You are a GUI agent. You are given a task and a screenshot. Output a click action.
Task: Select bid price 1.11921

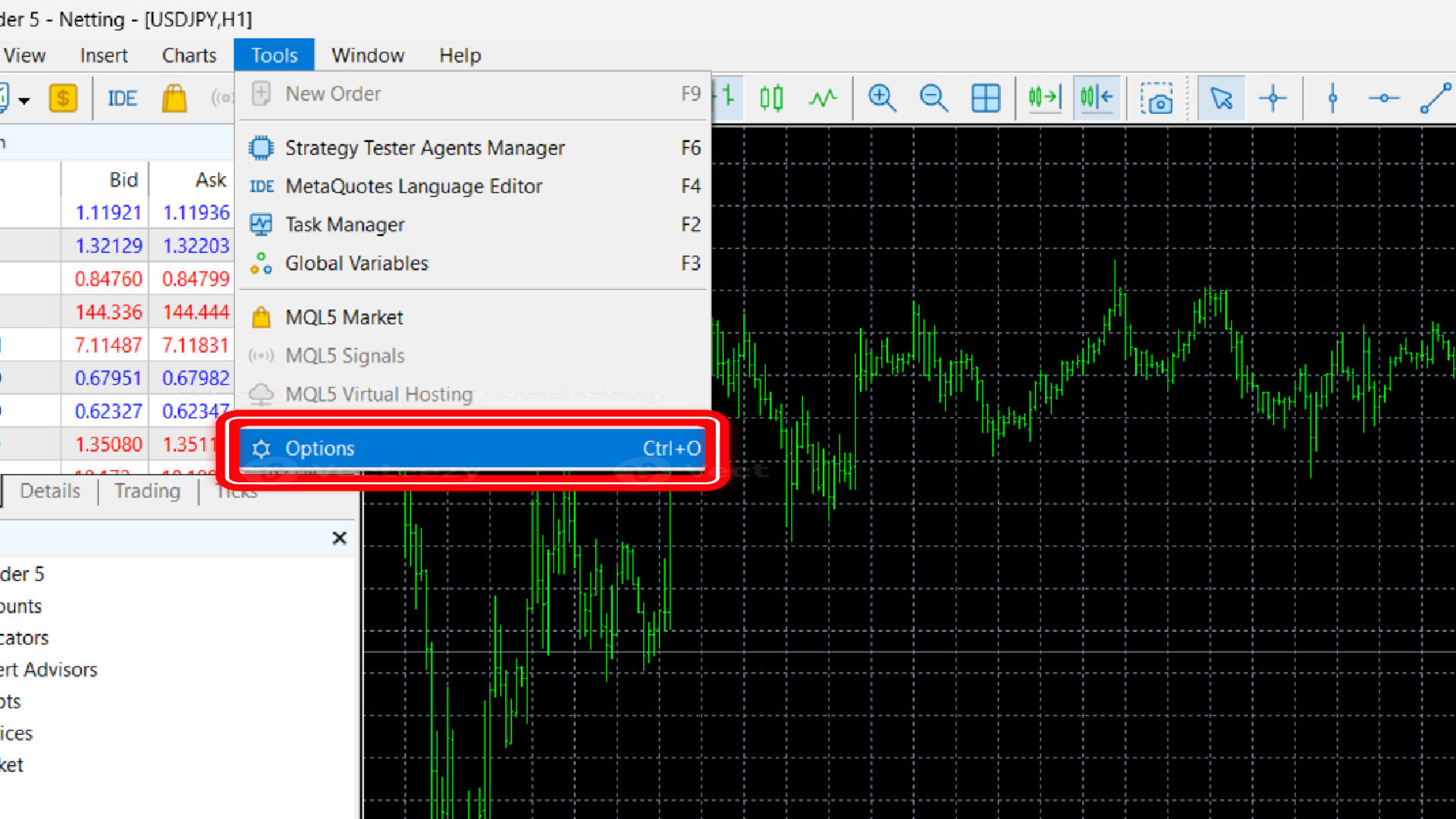108,212
